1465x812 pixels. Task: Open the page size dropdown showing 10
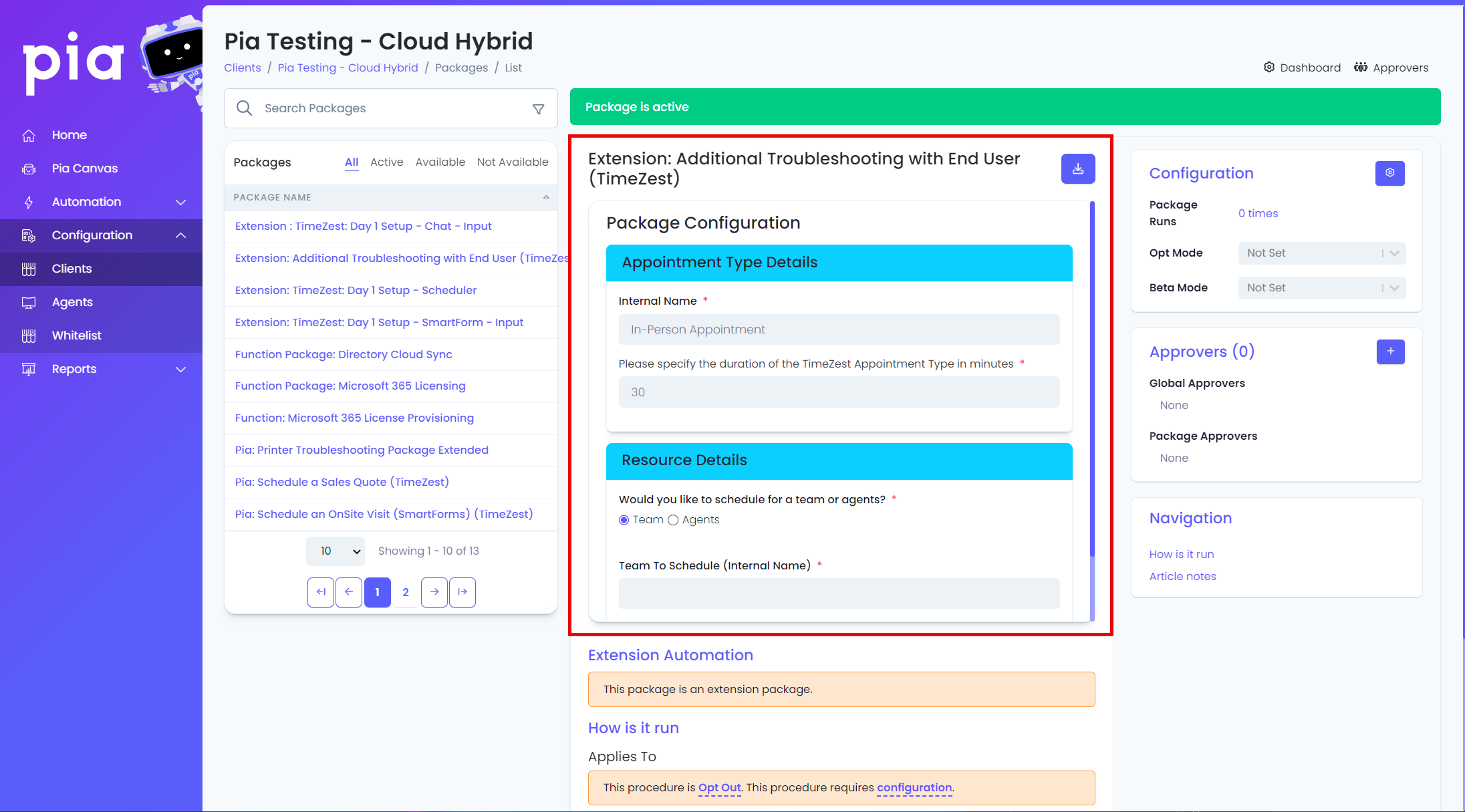336,551
